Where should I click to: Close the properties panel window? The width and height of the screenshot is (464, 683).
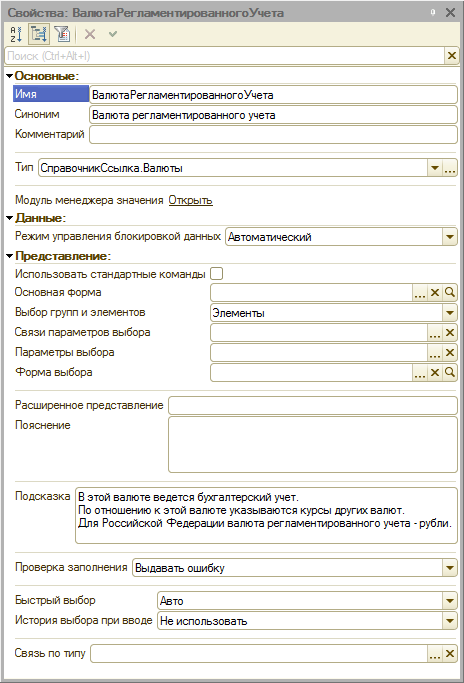(x=450, y=12)
